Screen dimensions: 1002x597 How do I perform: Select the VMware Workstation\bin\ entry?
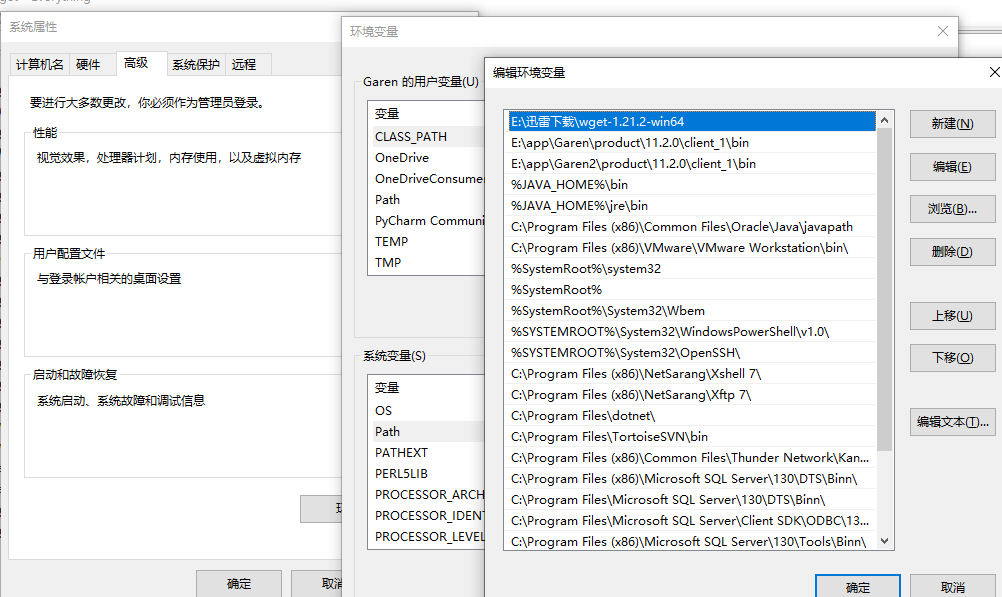(x=691, y=247)
